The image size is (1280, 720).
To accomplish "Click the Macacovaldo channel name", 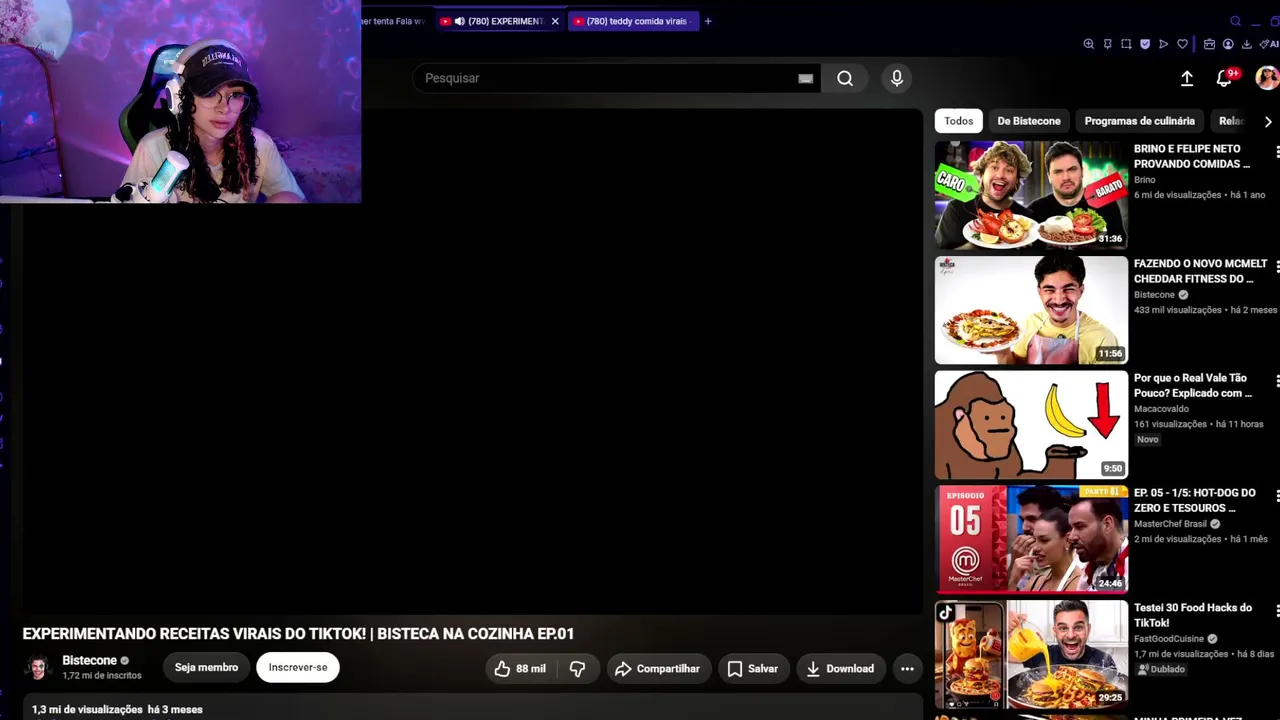I will click(x=1161, y=409).
